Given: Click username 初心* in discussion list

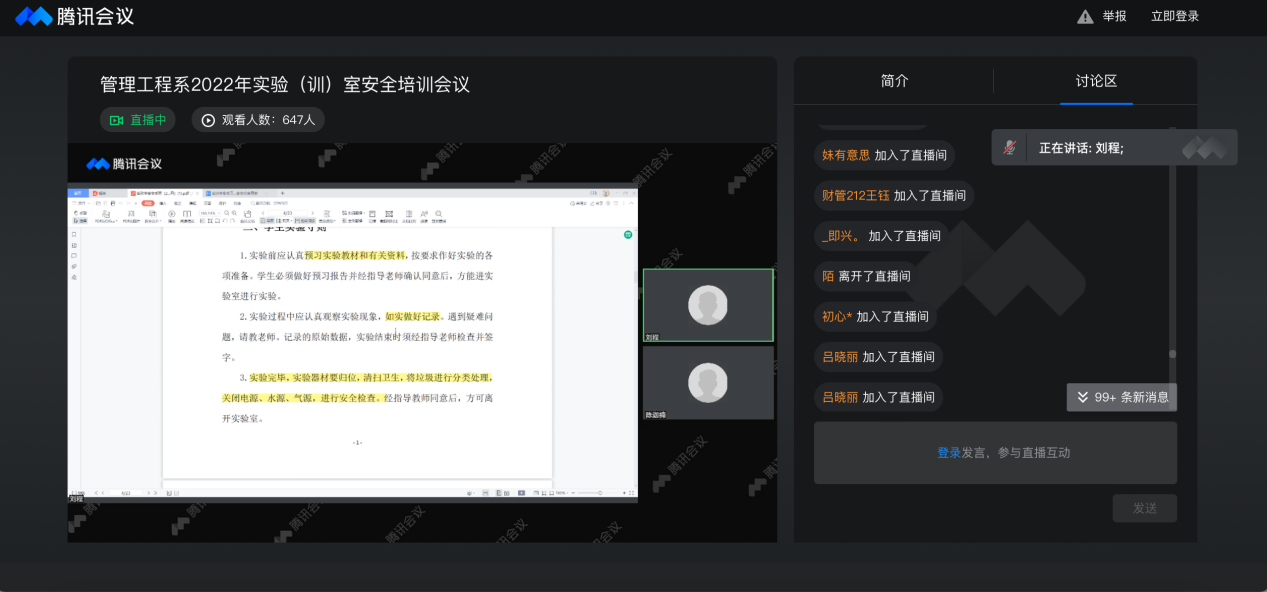Looking at the screenshot, I should click(837, 317).
